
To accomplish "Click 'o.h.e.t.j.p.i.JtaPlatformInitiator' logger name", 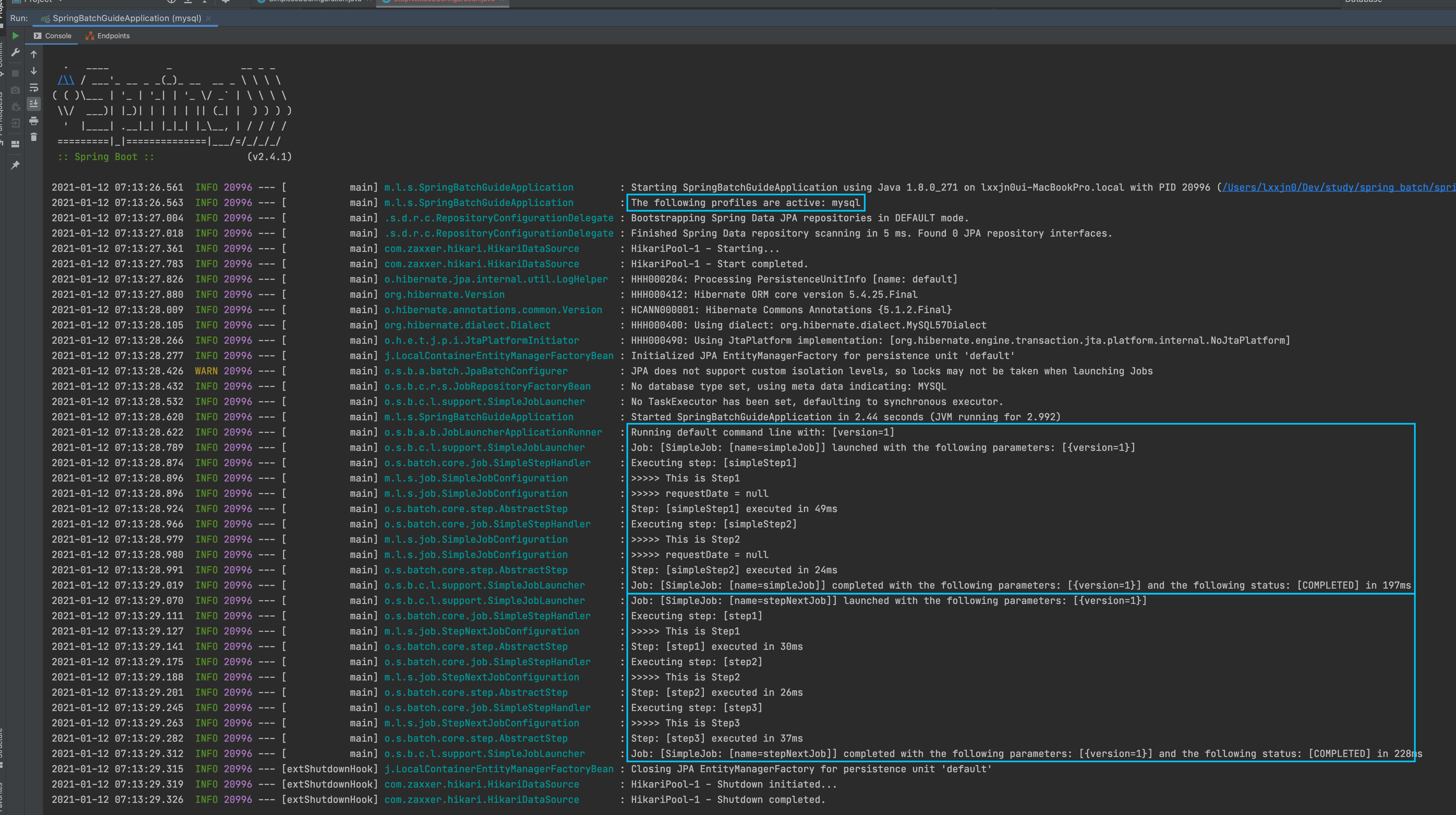I will pyautogui.click(x=482, y=341).
